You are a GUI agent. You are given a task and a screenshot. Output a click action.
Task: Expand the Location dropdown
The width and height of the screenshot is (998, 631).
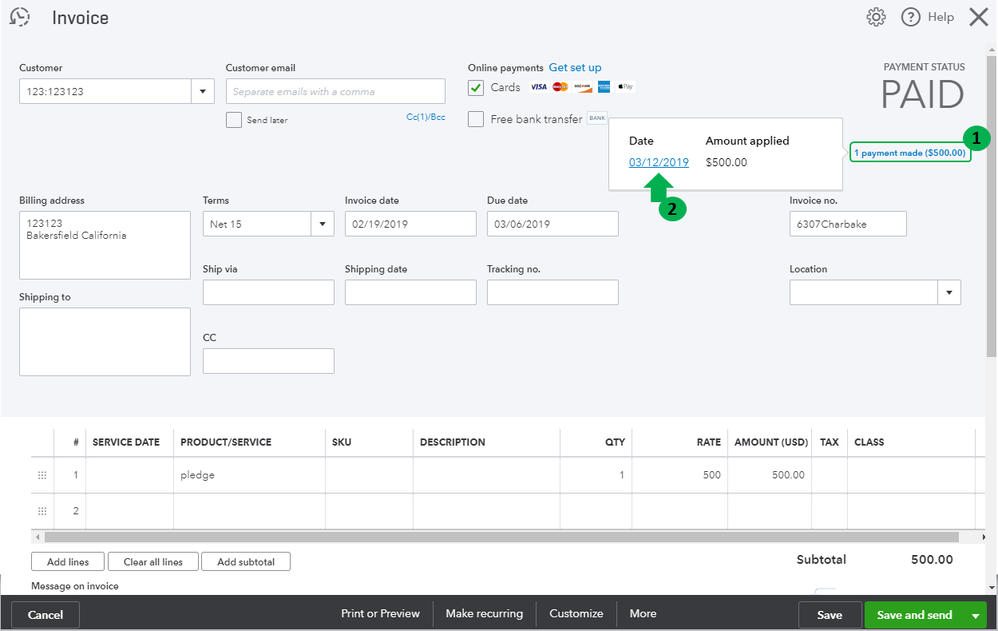tap(949, 292)
